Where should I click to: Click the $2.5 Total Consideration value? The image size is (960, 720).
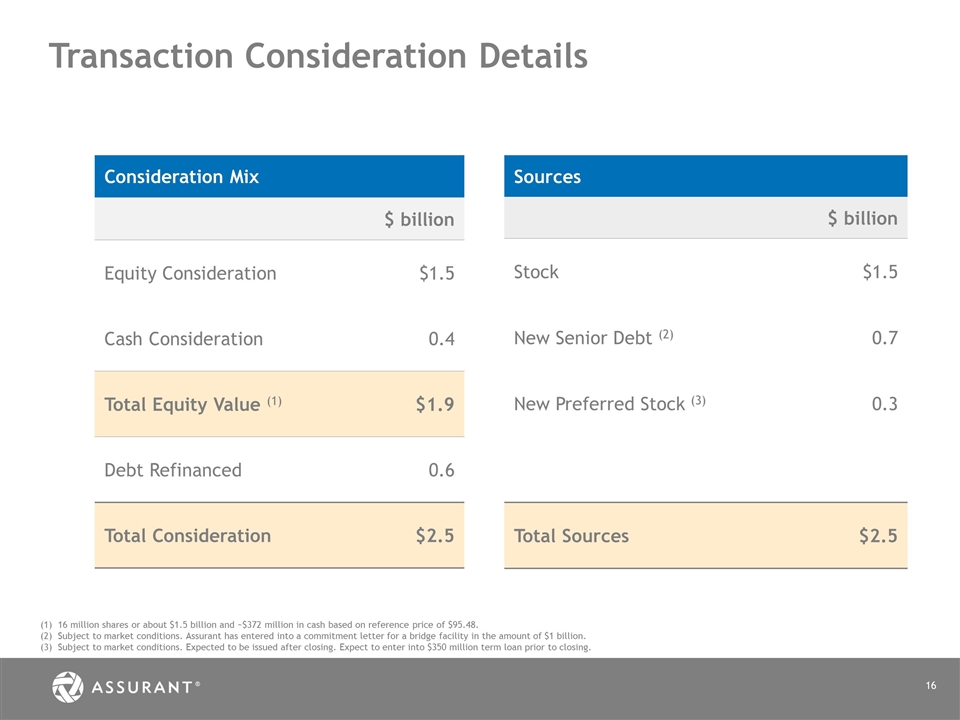tap(434, 535)
